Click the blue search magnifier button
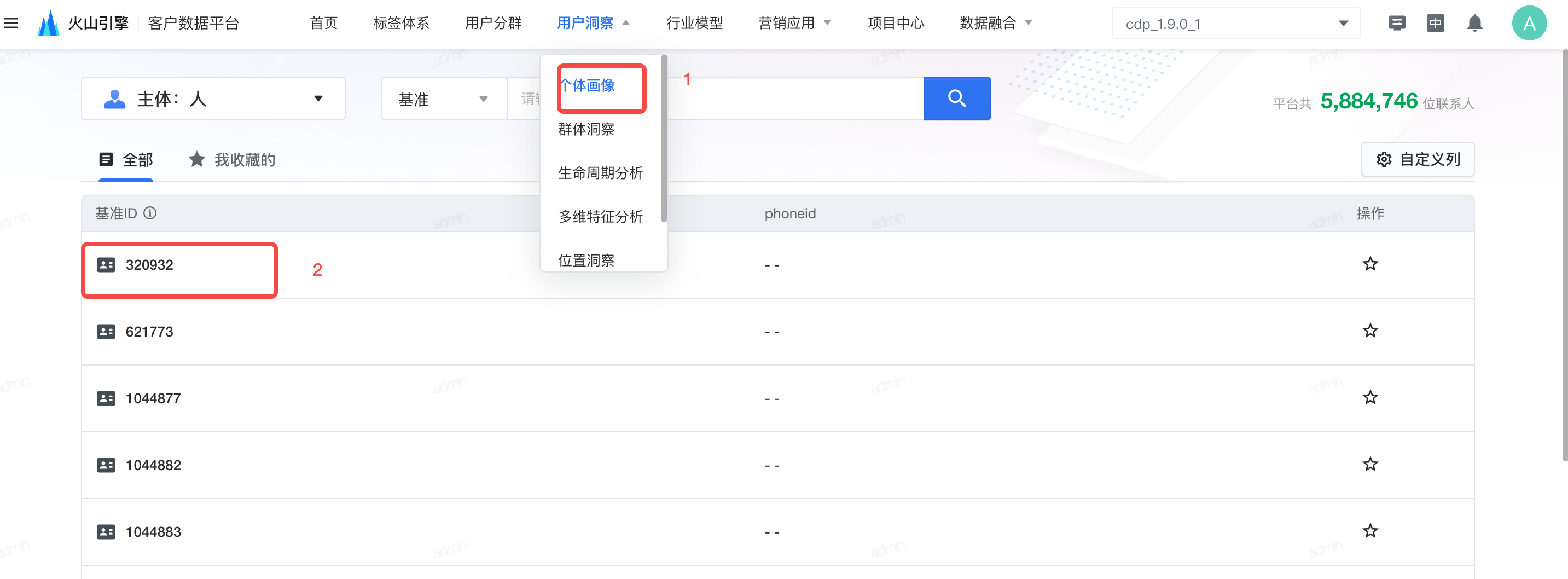The width and height of the screenshot is (1568, 579). (x=956, y=99)
